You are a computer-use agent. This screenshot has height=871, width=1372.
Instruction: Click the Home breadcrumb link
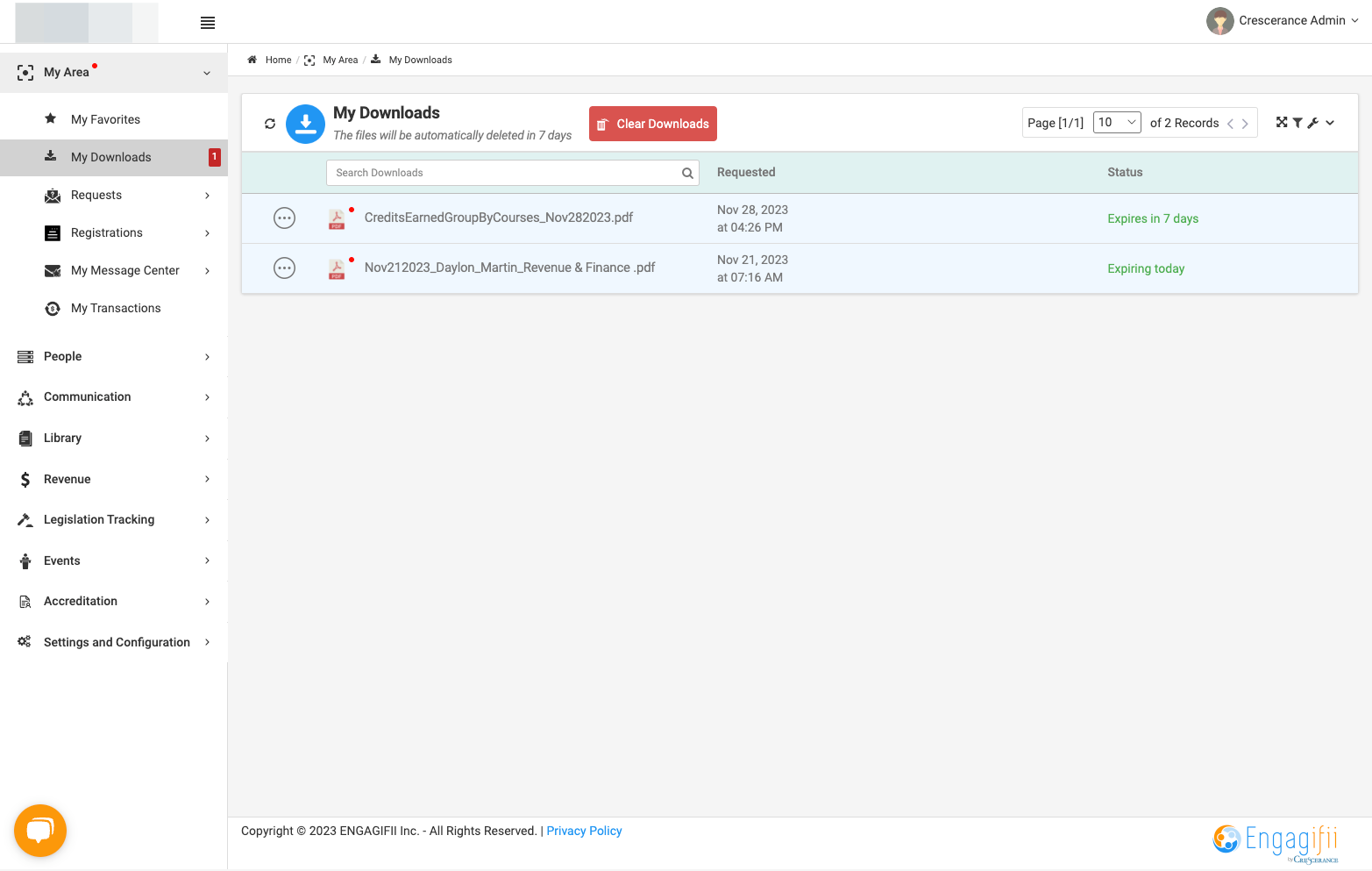(278, 60)
